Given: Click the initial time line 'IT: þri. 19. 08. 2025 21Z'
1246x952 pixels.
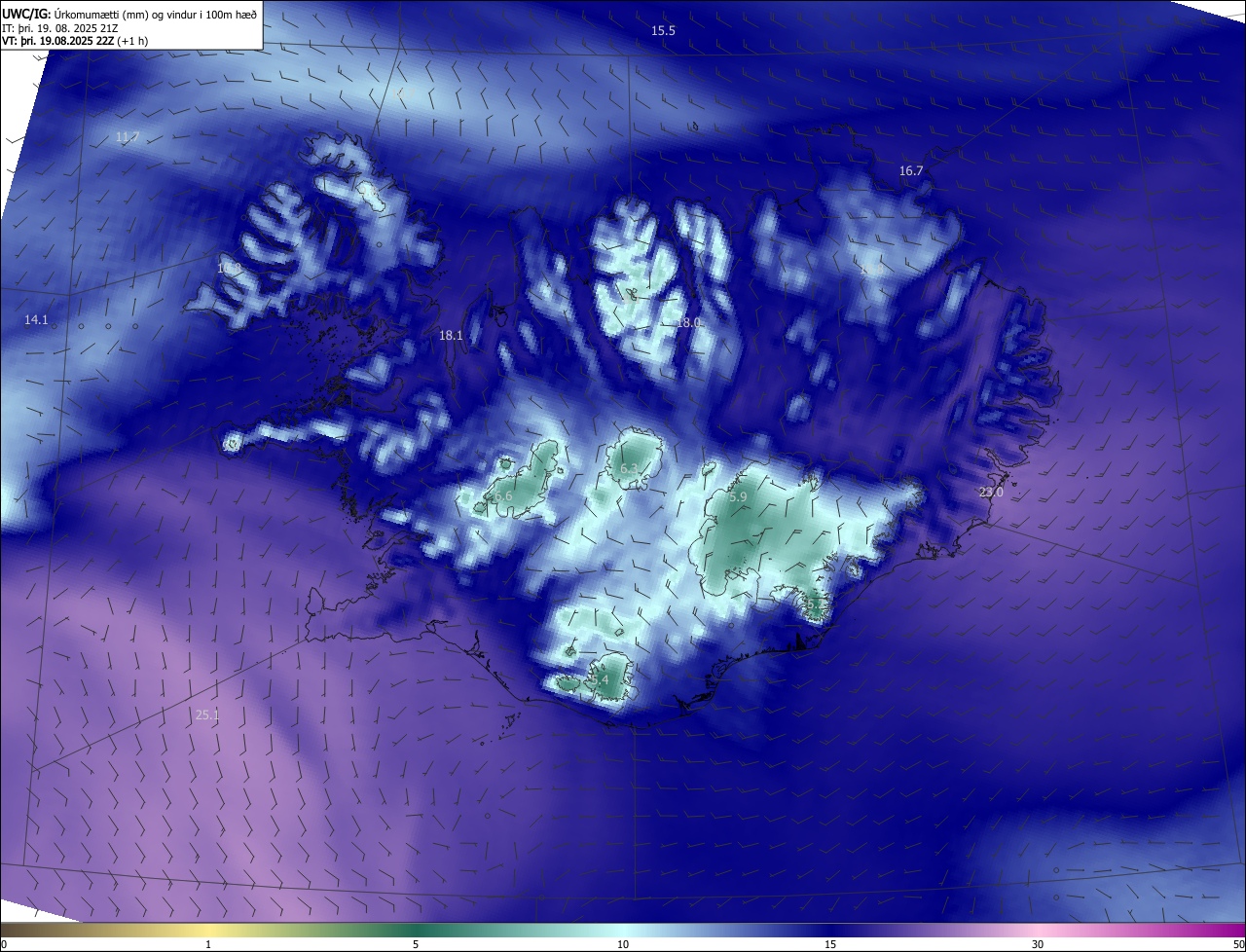Looking at the screenshot, I should coord(62,27).
